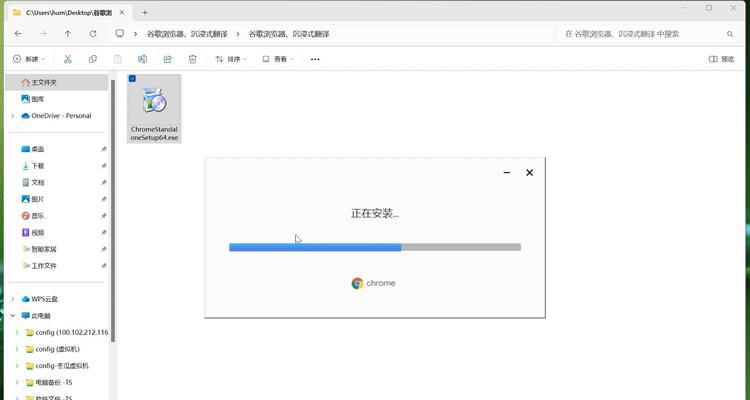Image resolution: width=750 pixels, height=400 pixels.
Task: Go up one folder level
Action: click(x=68, y=33)
